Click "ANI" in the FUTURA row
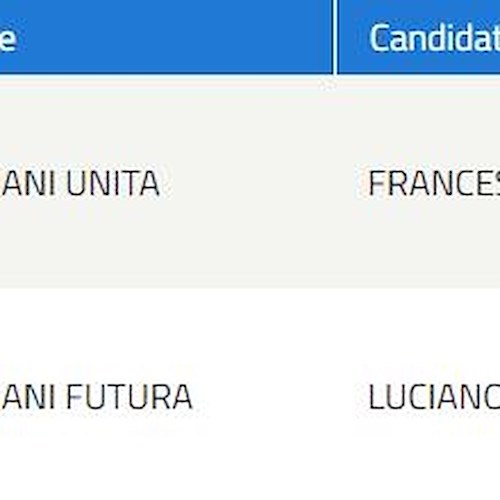Screen dimensions: 500x500 (28, 396)
